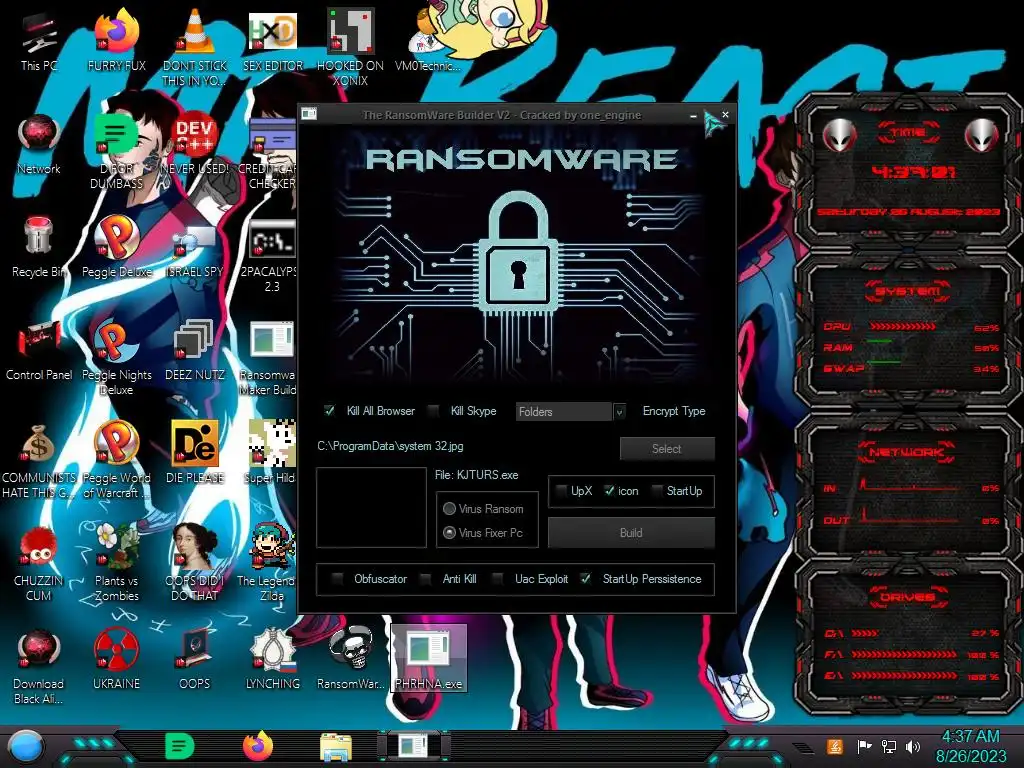Click the C:\ProgramData\system 32.jpg path text
This screenshot has width=1024, height=768.
coord(391,446)
